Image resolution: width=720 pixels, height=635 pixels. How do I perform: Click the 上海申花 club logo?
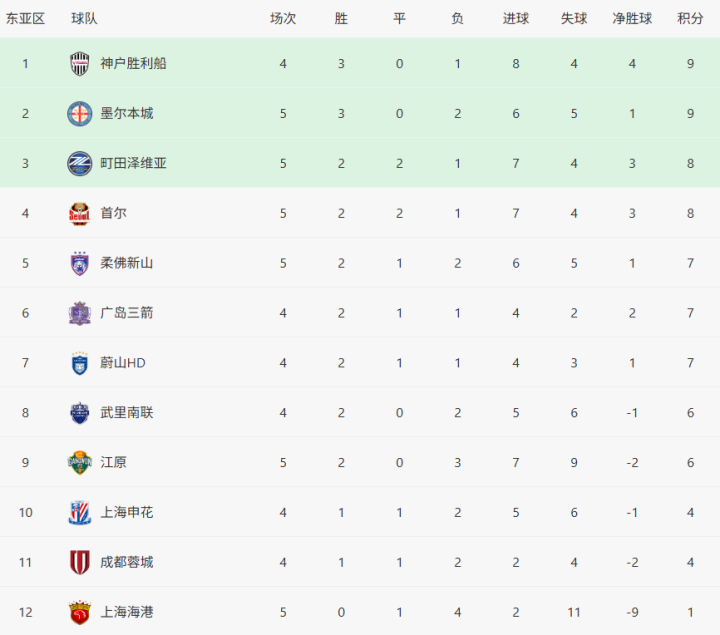click(80, 513)
